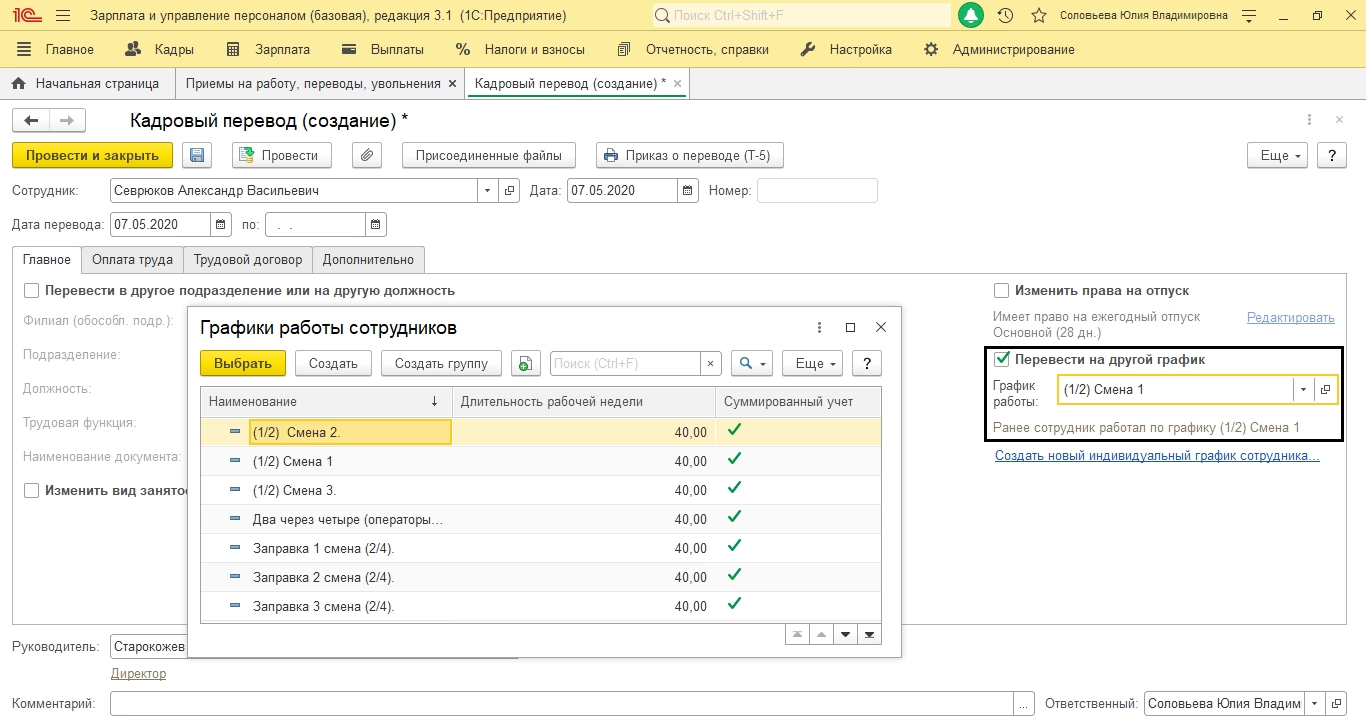Click the Создать новый индивидуальный график link
Image resolution: width=1366 pixels, height=728 pixels.
pos(1157,456)
